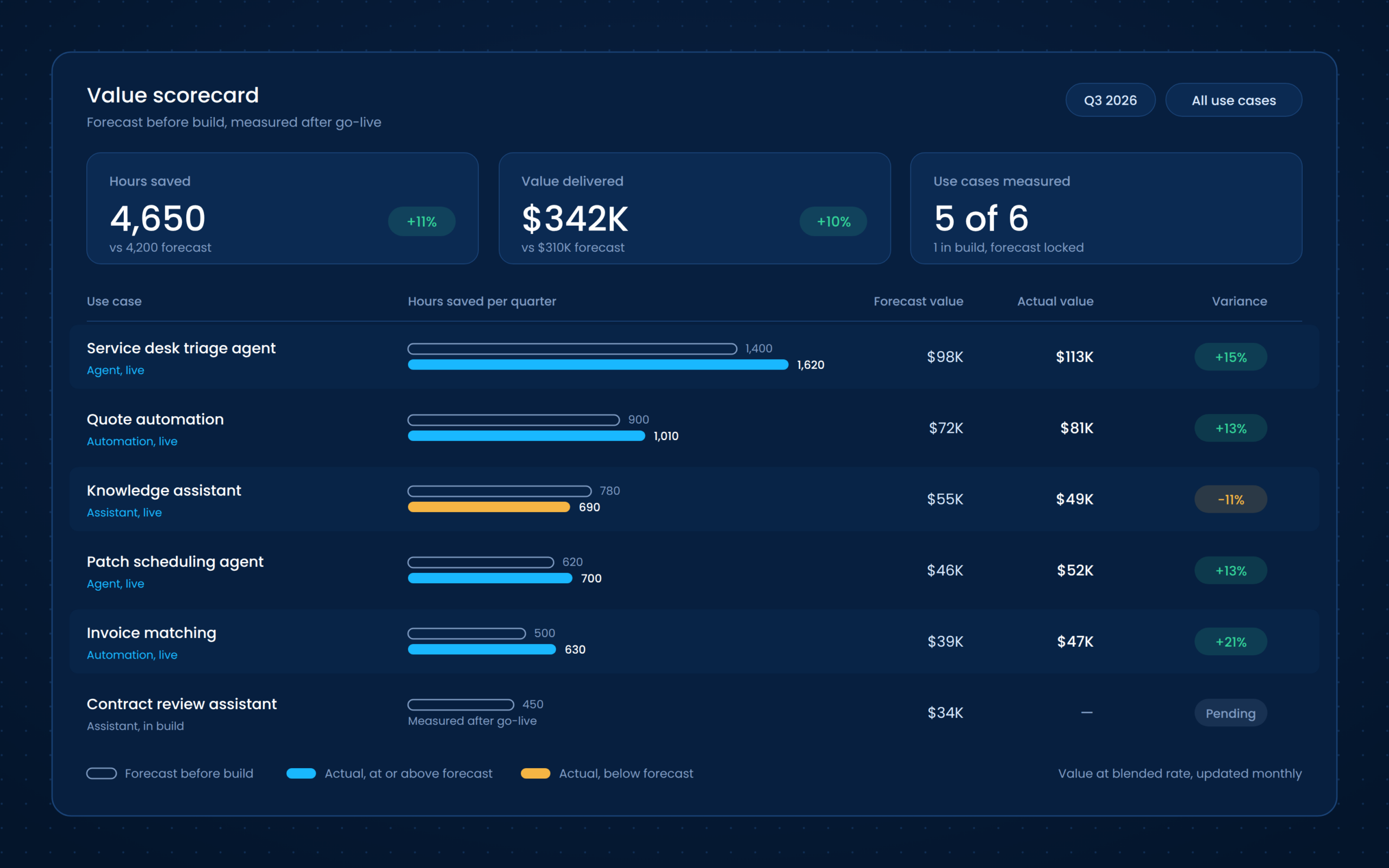The image size is (1389, 868).
Task: Click the Use case column header
Action: point(114,302)
